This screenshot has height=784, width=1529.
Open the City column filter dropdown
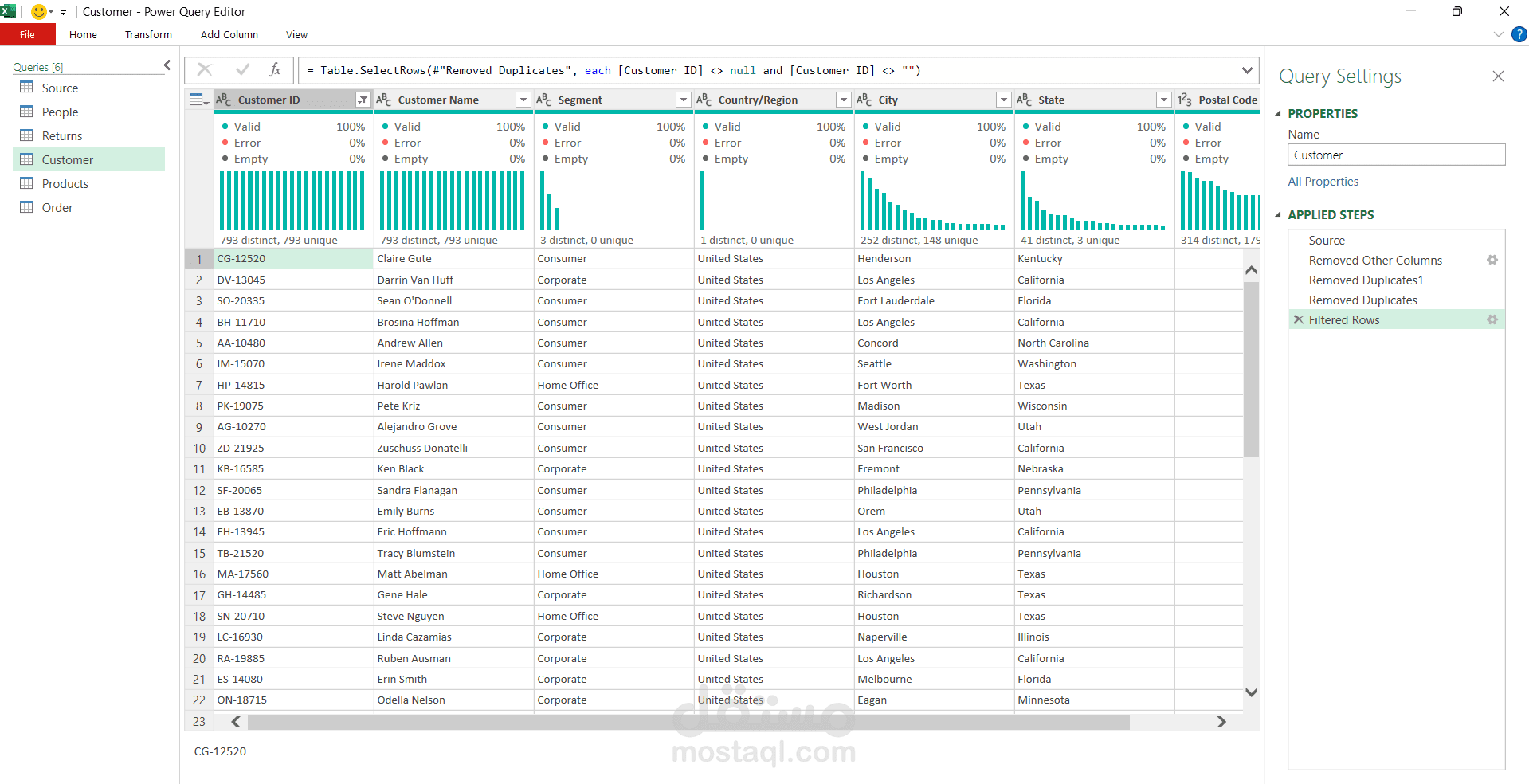1004,100
